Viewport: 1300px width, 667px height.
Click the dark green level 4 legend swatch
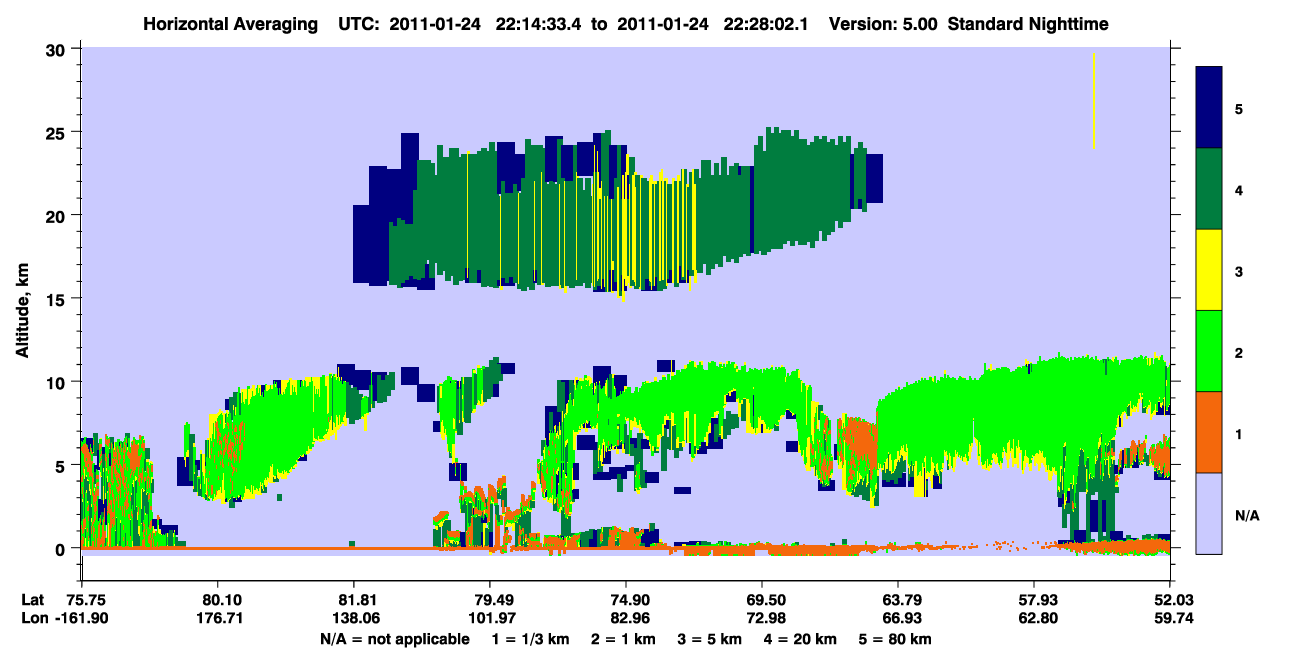(1210, 188)
